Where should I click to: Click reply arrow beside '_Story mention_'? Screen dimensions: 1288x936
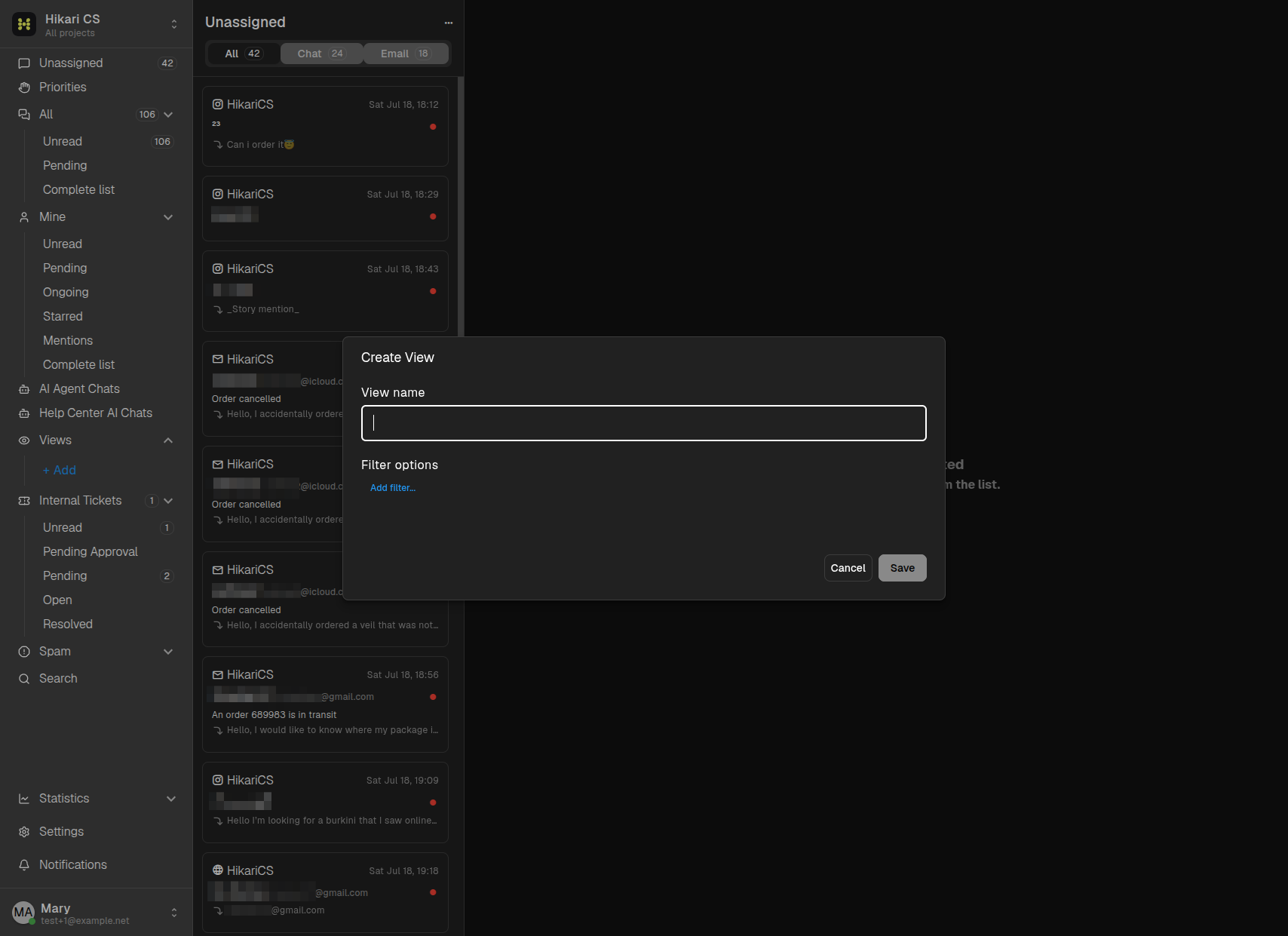click(218, 309)
